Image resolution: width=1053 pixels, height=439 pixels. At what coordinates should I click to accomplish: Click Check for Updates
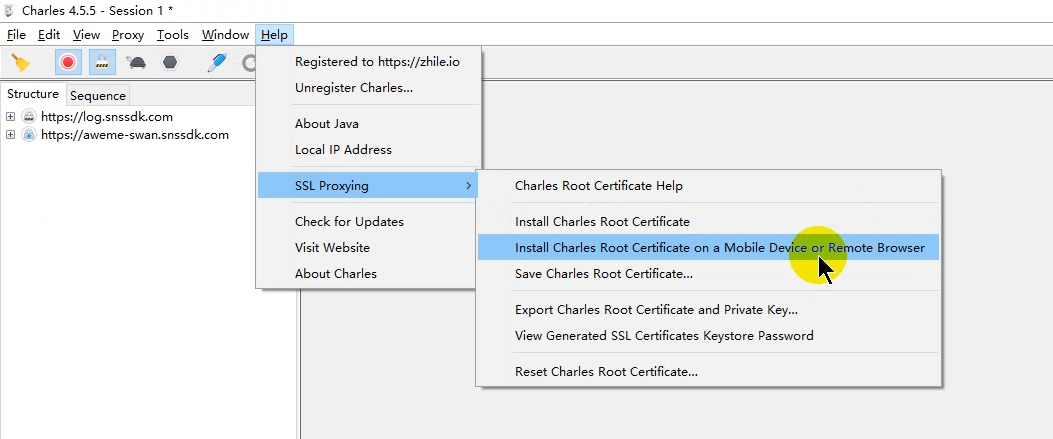coord(349,221)
